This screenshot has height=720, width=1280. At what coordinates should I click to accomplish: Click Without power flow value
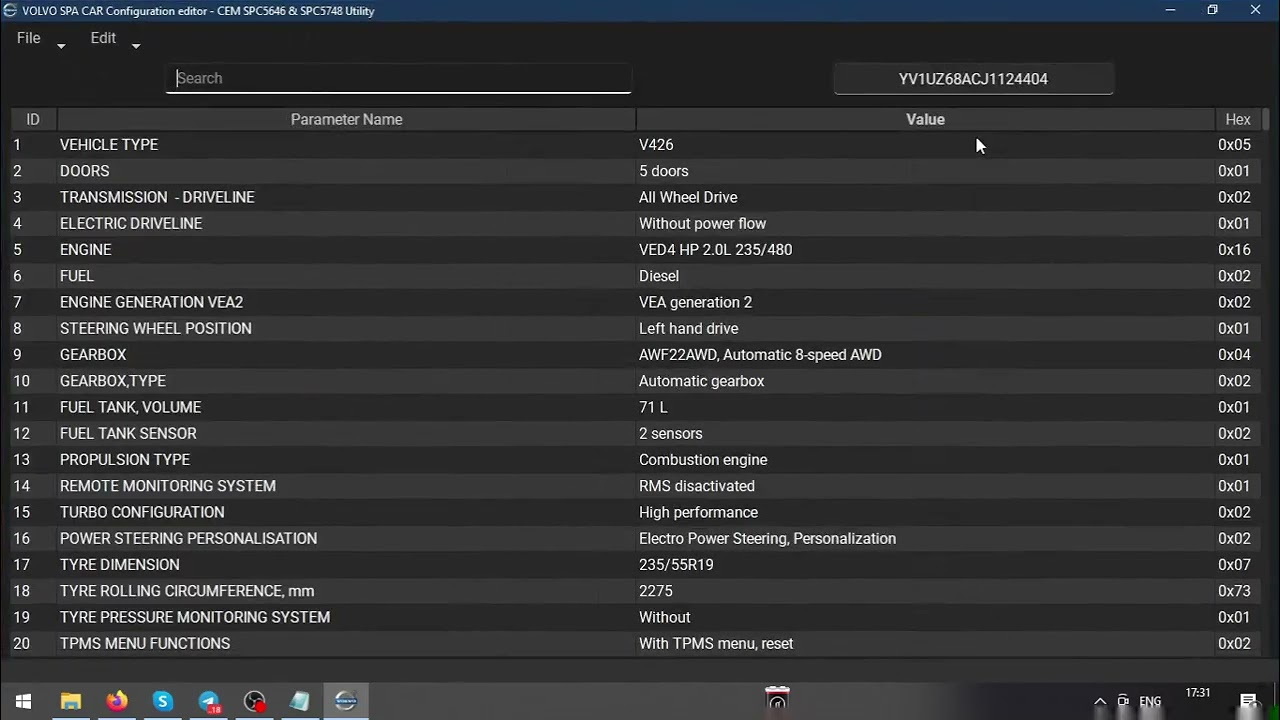pos(703,223)
